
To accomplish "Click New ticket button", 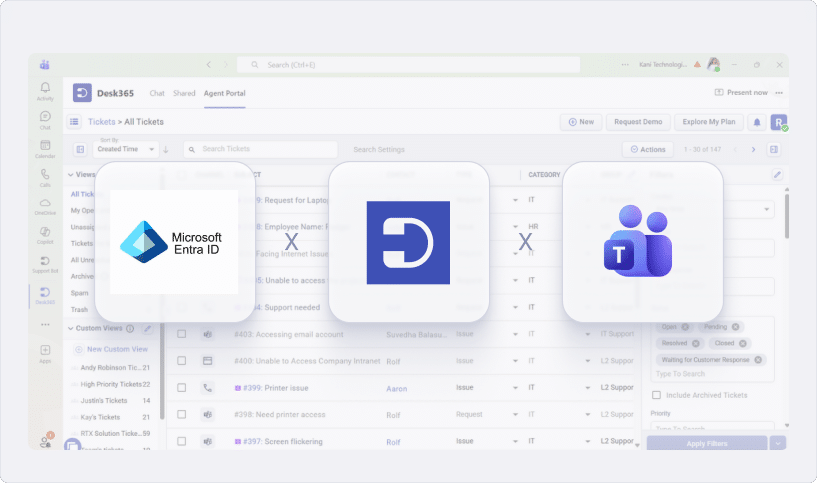I will pyautogui.click(x=581, y=122).
